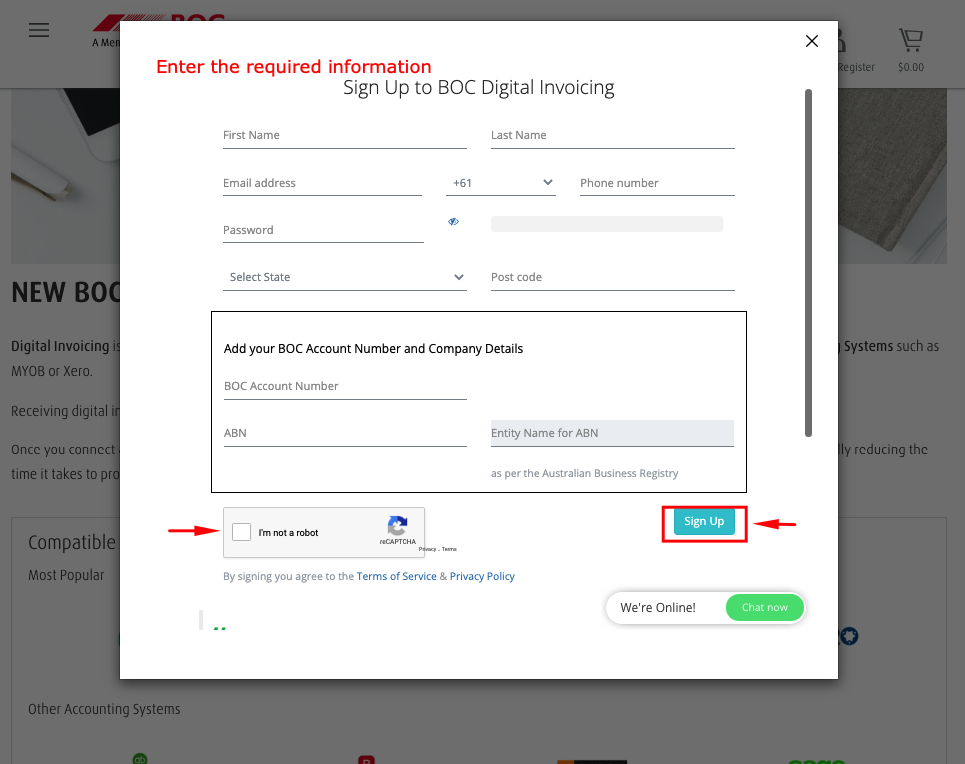This screenshot has height=764, width=965.
Task: Click the Entity Name for ABN field
Action: coord(612,433)
